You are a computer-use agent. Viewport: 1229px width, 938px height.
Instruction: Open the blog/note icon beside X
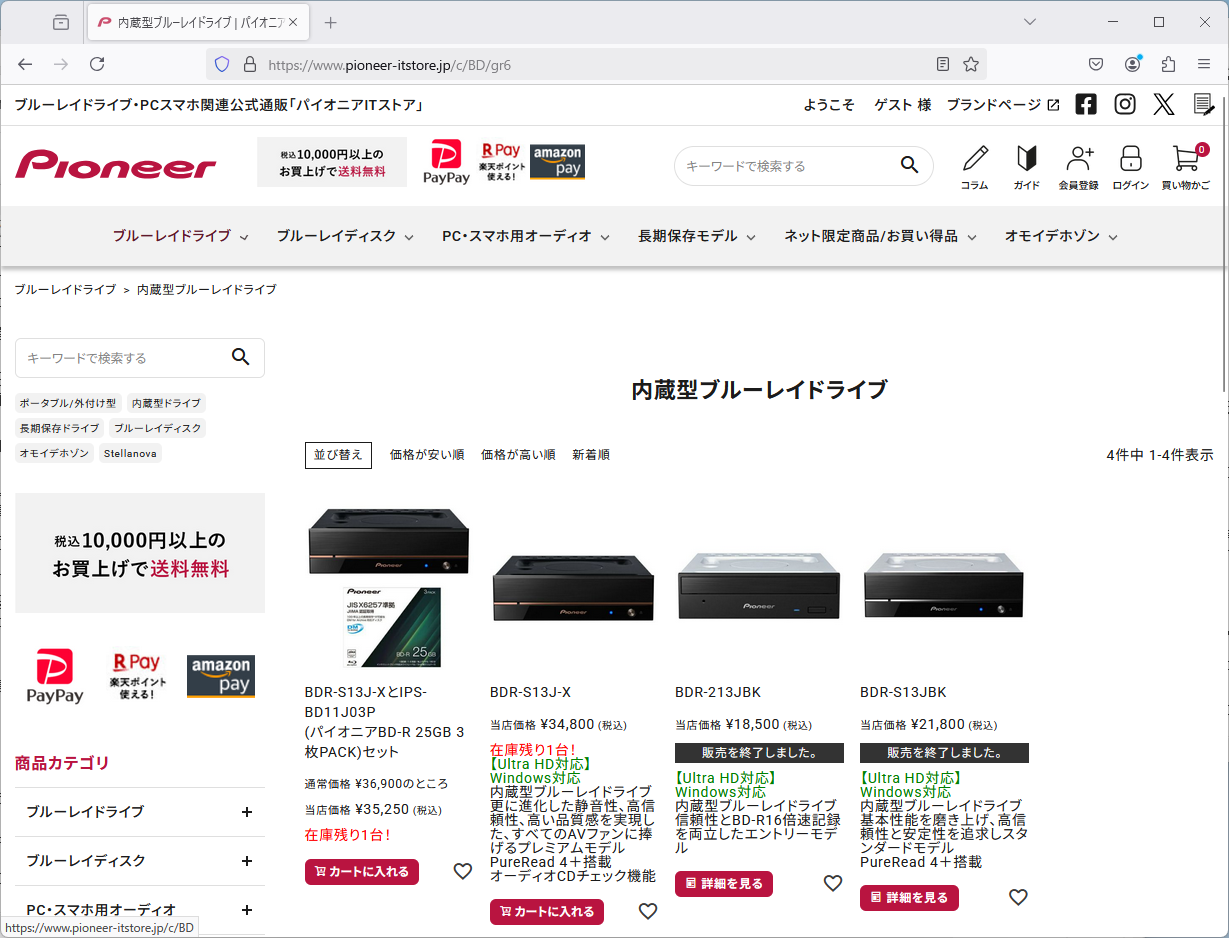[1204, 104]
